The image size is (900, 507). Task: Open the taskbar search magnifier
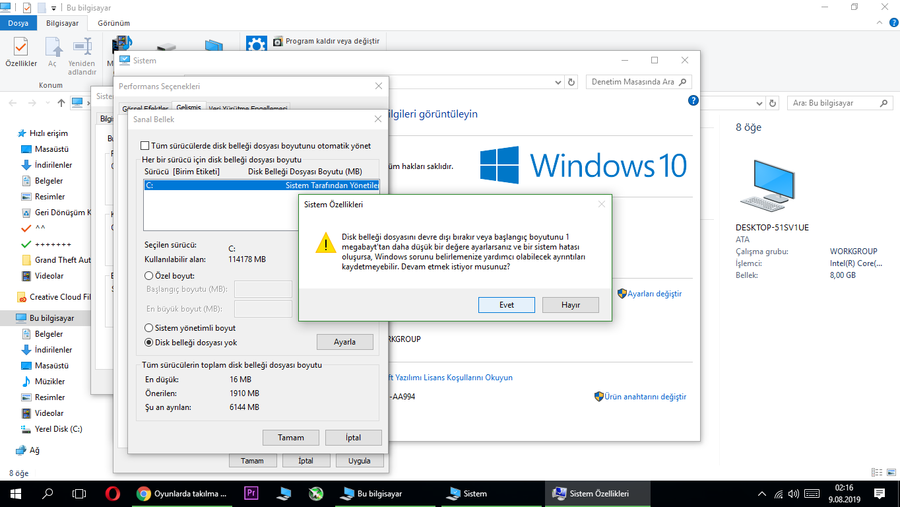48,493
